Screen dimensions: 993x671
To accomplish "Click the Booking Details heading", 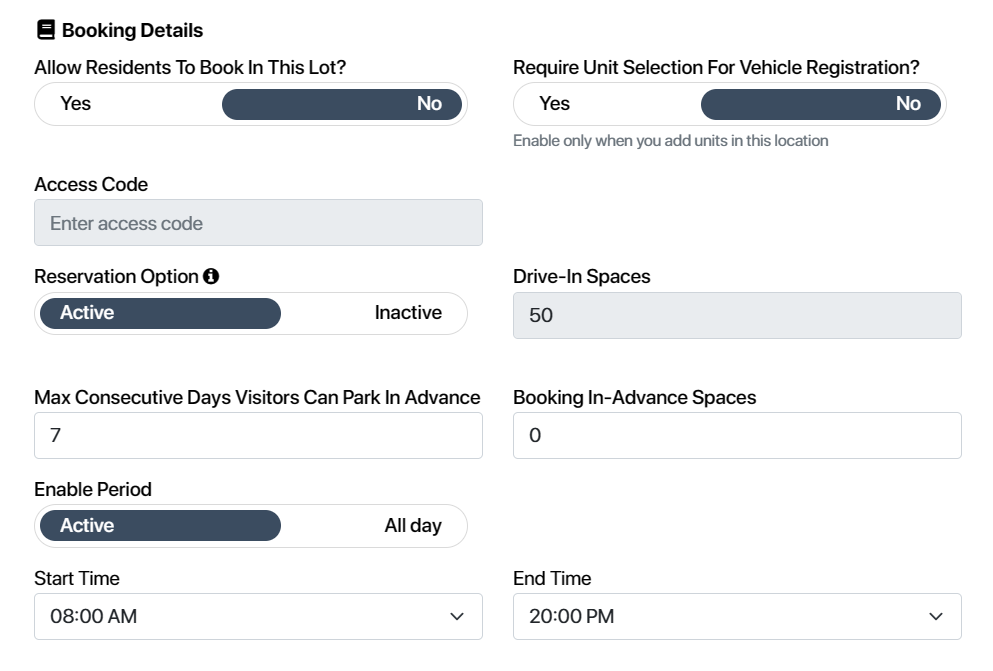I will (132, 30).
